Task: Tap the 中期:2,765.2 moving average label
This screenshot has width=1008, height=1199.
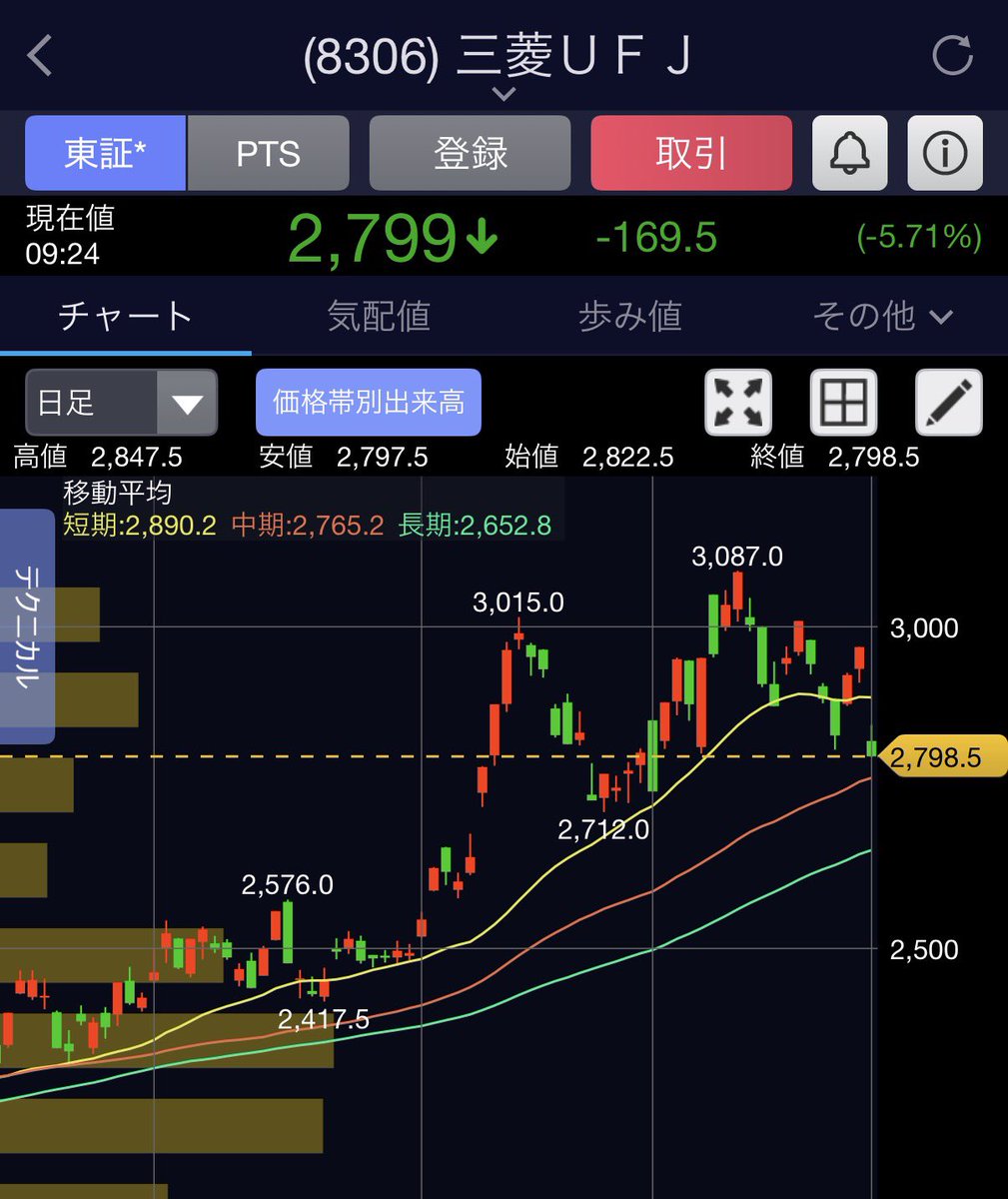Action: point(308,525)
